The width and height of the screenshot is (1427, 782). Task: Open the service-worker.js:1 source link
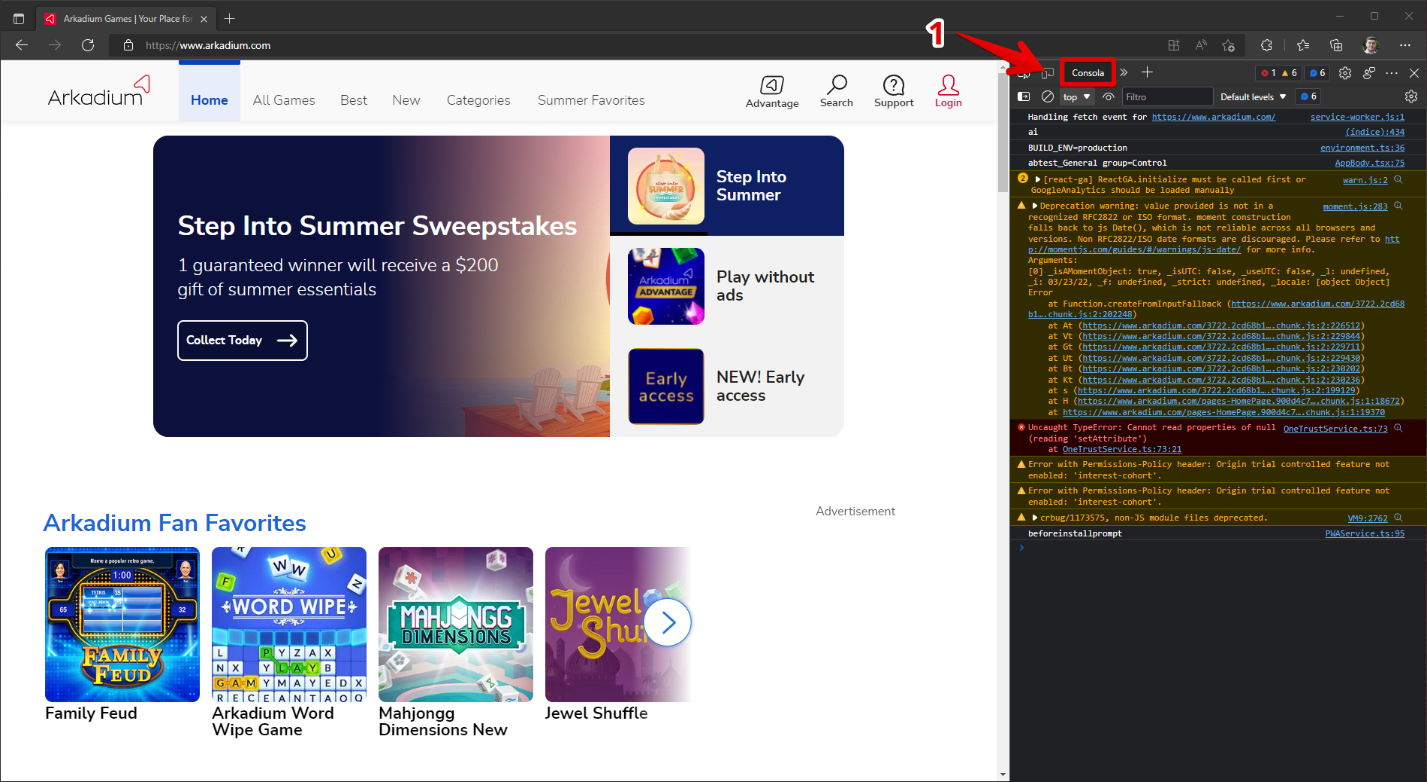(x=1358, y=117)
